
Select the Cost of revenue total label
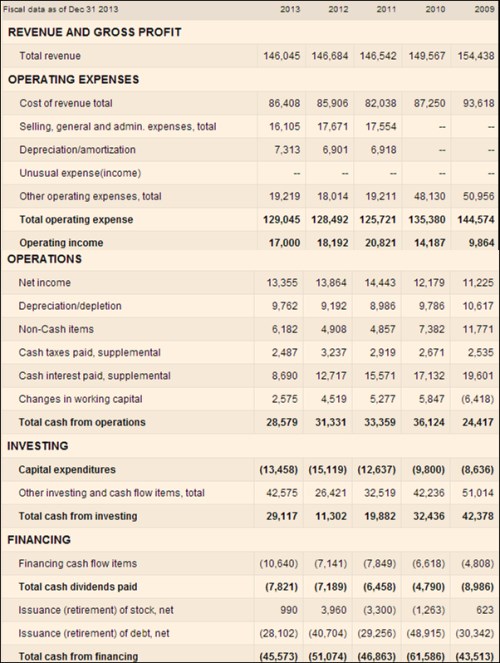(66, 103)
